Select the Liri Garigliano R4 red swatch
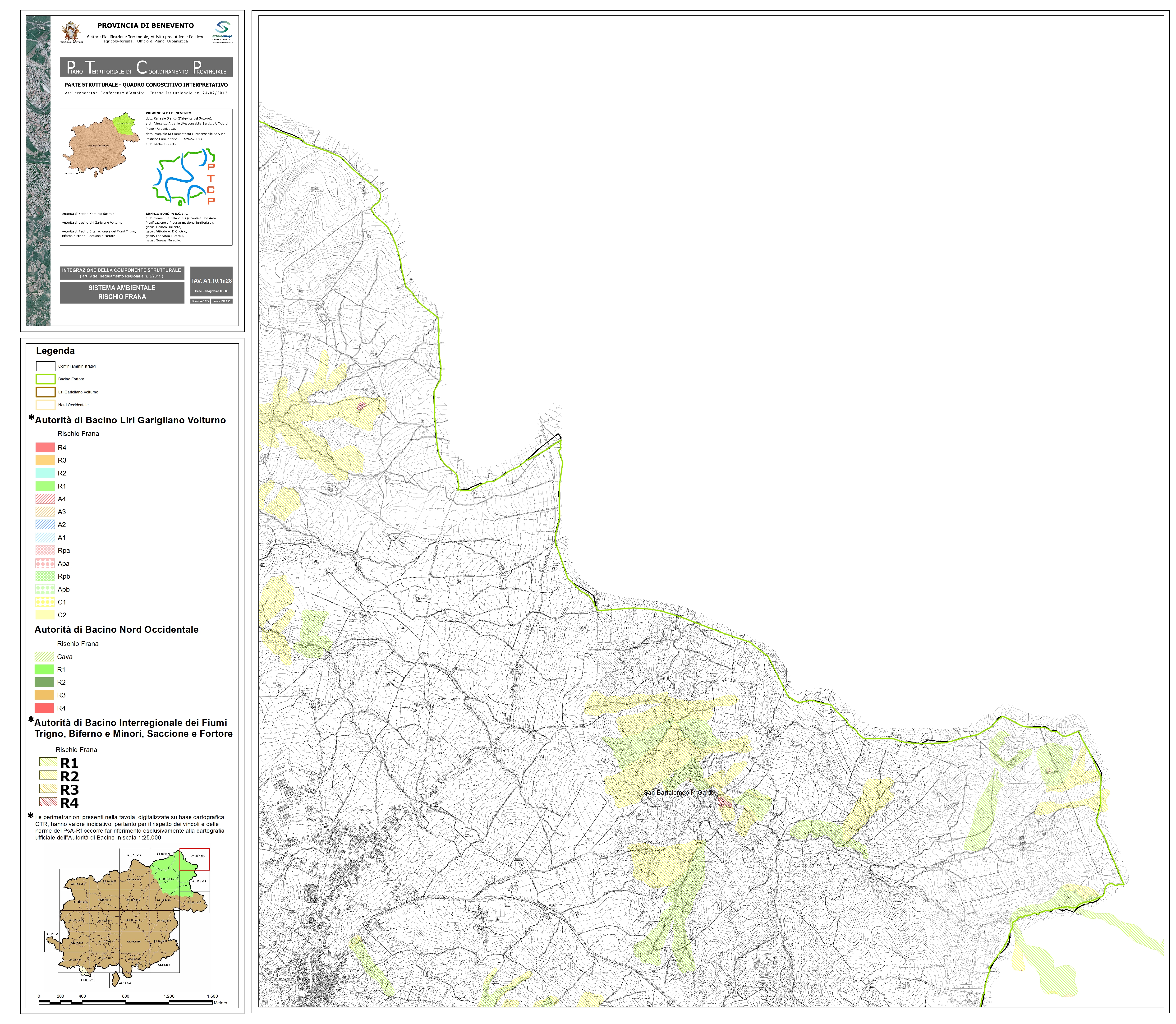The image size is (1176, 1024). [x=45, y=447]
